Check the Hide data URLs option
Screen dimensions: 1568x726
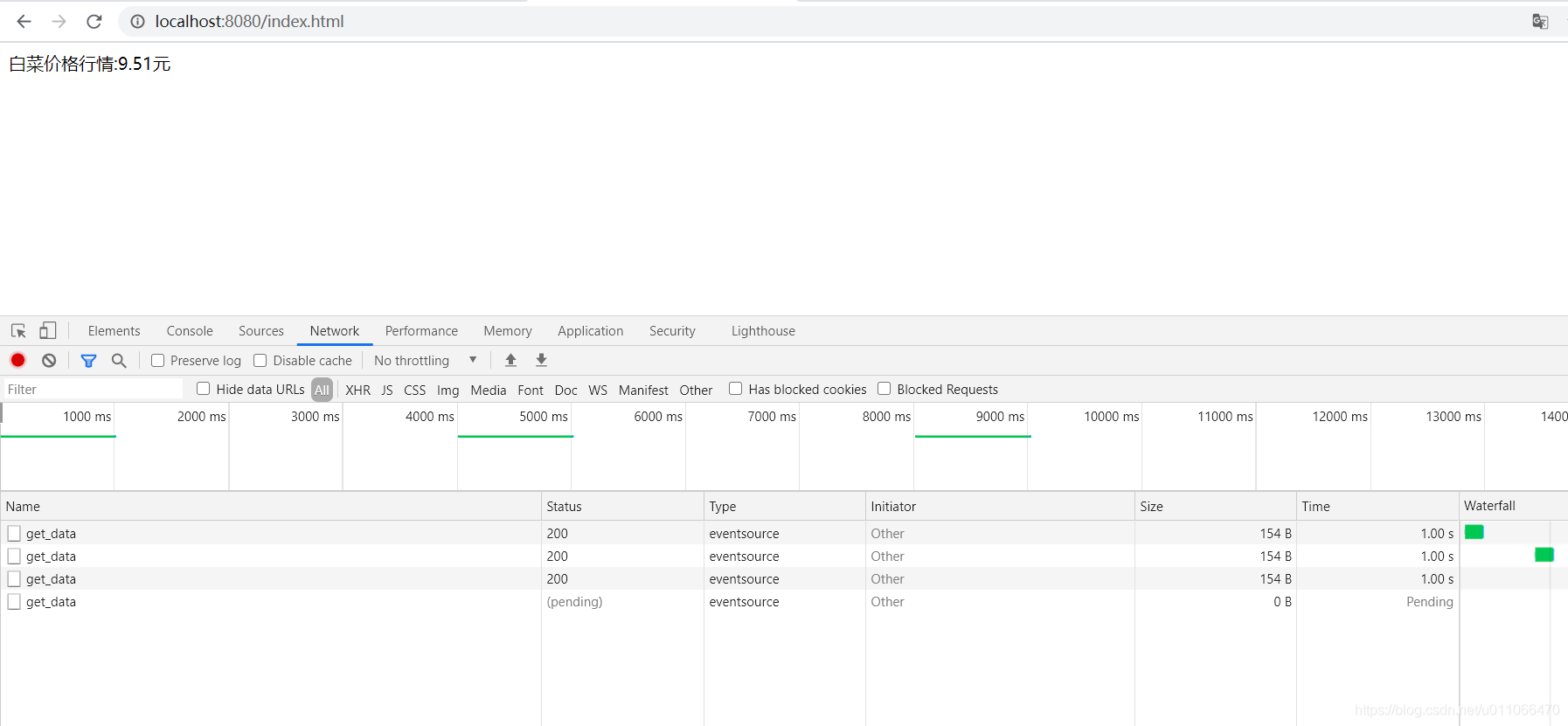point(204,389)
